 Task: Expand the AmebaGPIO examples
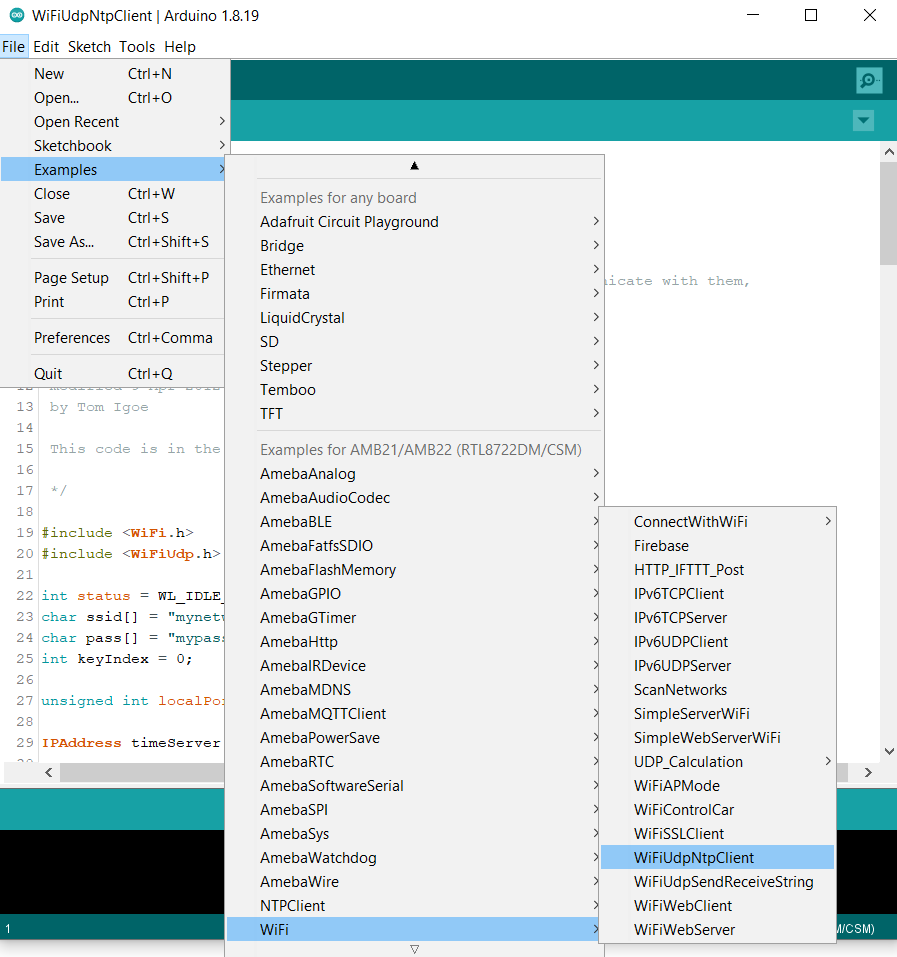coord(414,594)
